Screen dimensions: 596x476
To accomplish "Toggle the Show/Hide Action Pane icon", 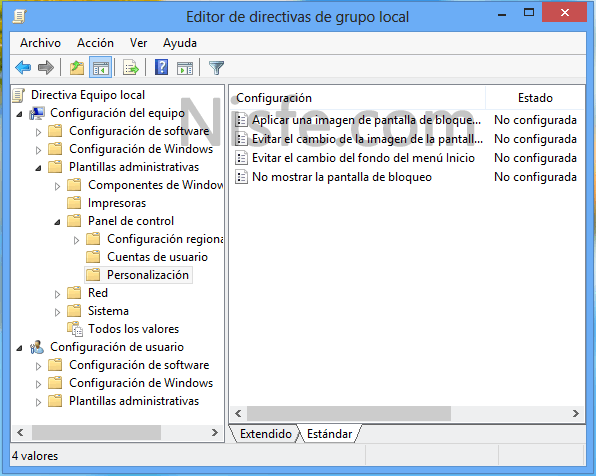I will pos(185,68).
